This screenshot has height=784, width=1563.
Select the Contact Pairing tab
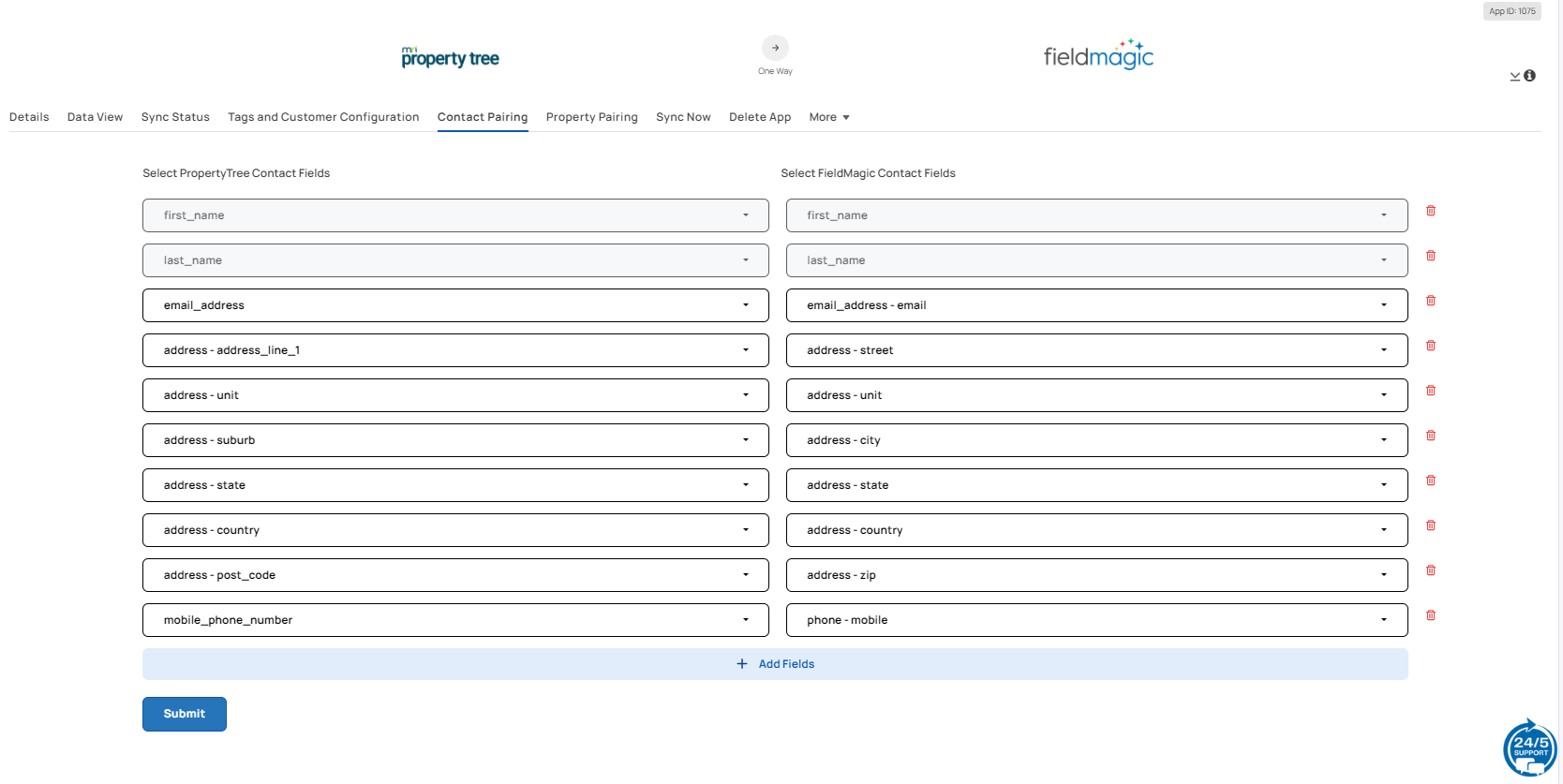[483, 117]
